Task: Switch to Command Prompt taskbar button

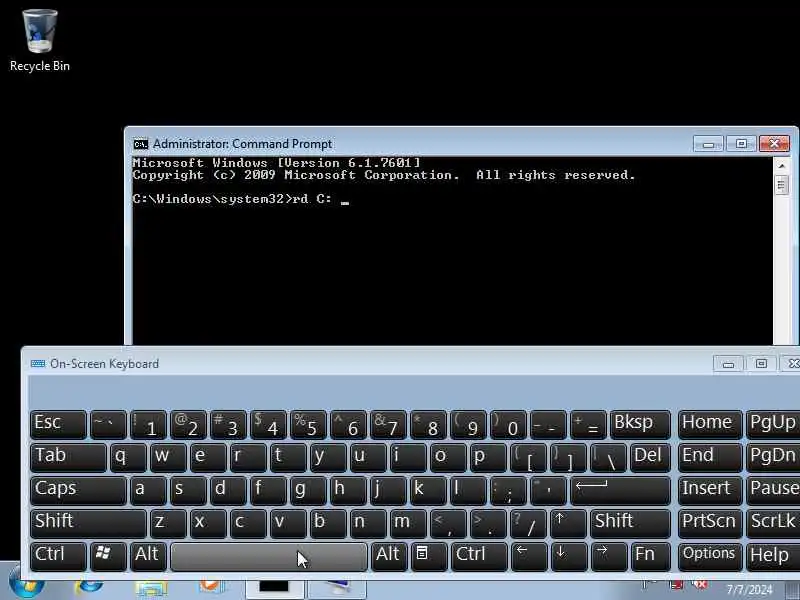Action: [274, 589]
